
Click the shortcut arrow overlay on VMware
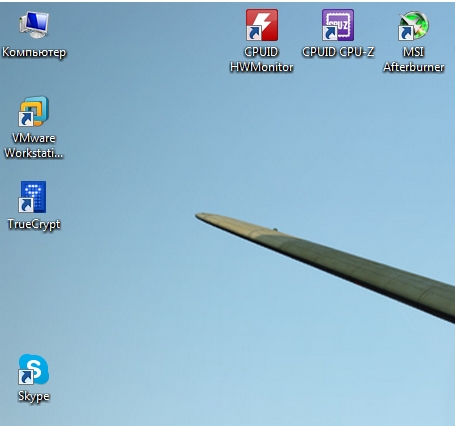pyautogui.click(x=26, y=119)
